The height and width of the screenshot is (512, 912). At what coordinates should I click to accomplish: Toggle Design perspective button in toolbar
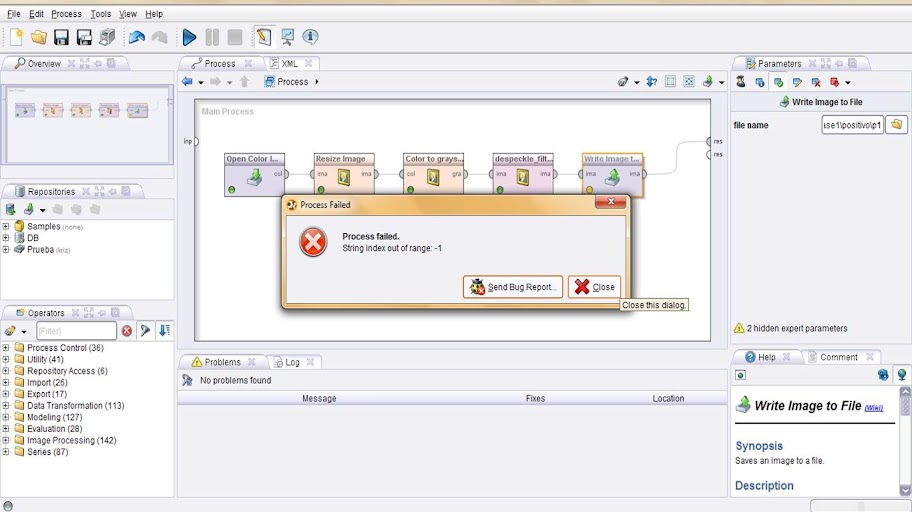(263, 38)
